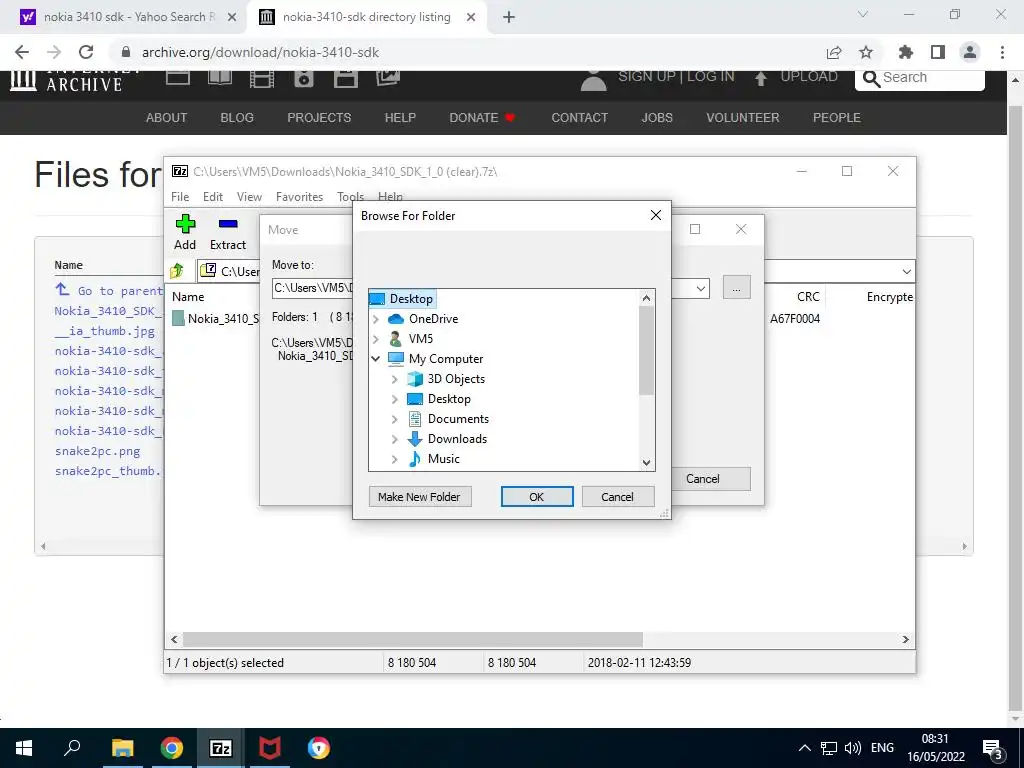Expand the 3D Objects node
This screenshot has width=1024, height=768.
coord(394,379)
